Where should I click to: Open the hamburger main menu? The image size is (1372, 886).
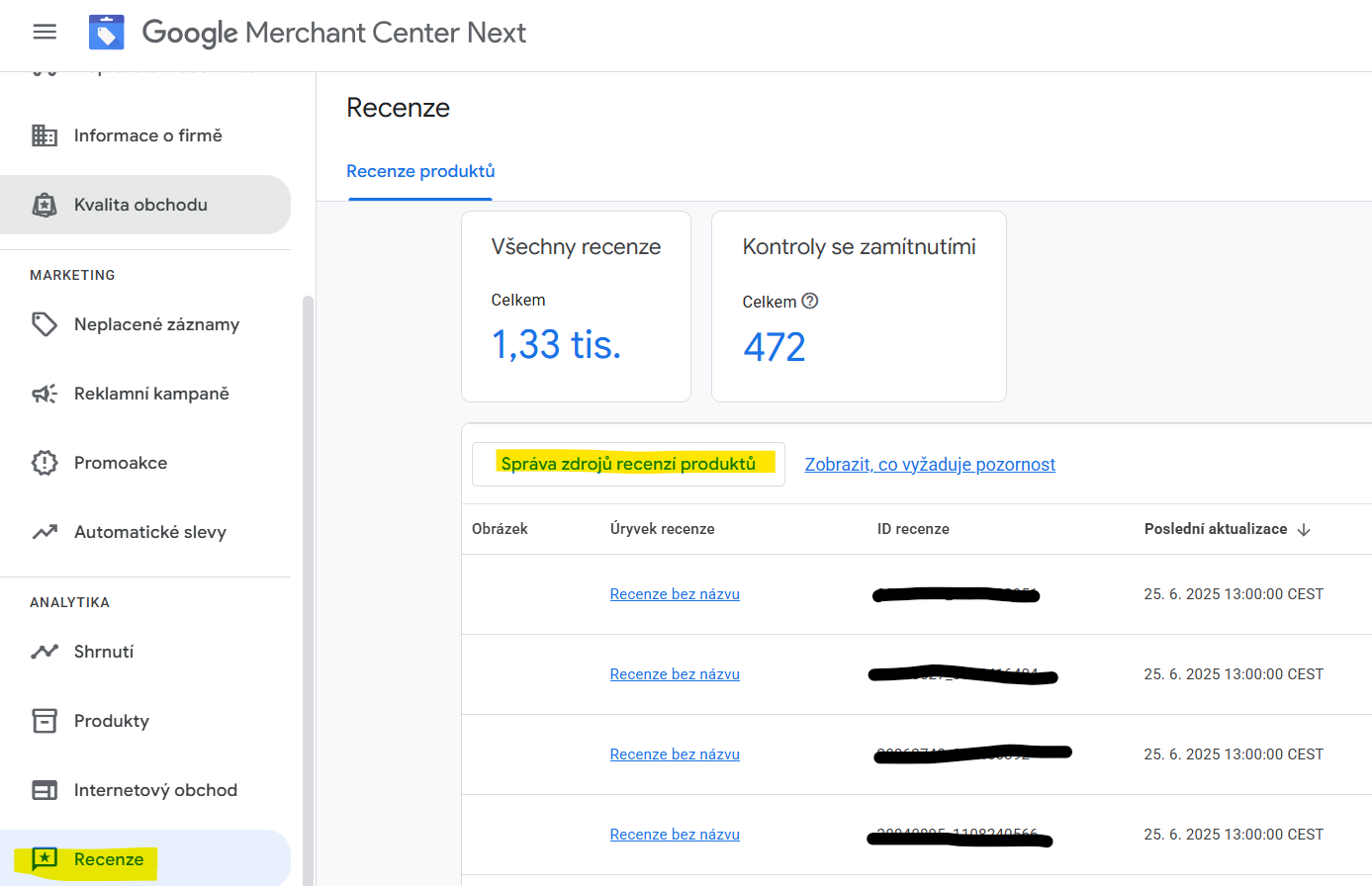pyautogui.click(x=45, y=32)
